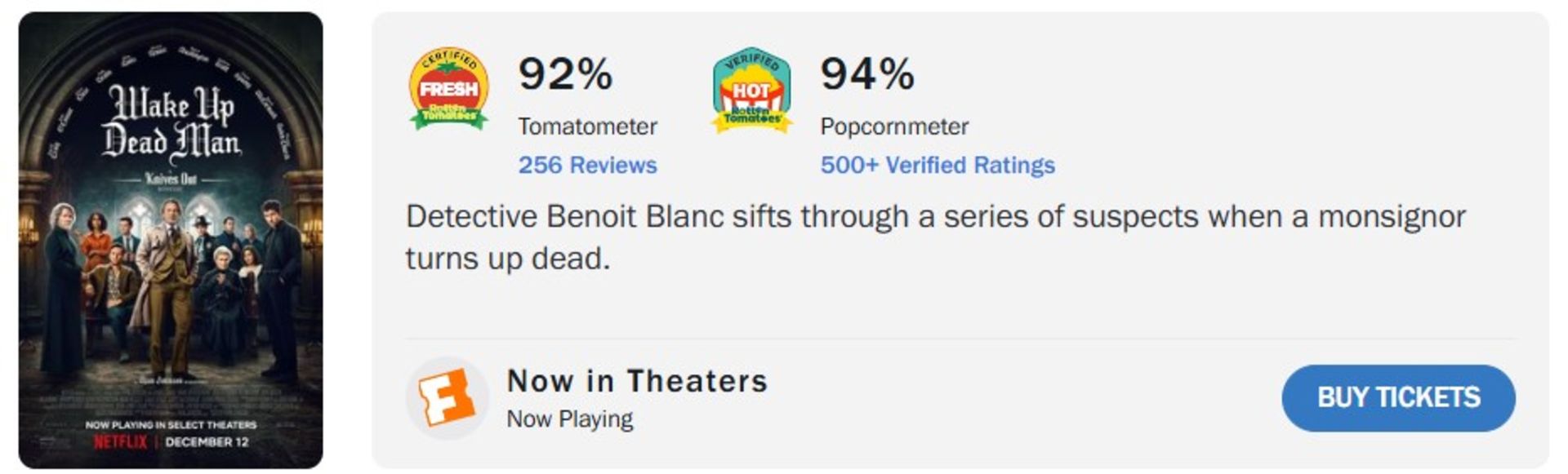Click the December 12 date on poster

pos(207,442)
